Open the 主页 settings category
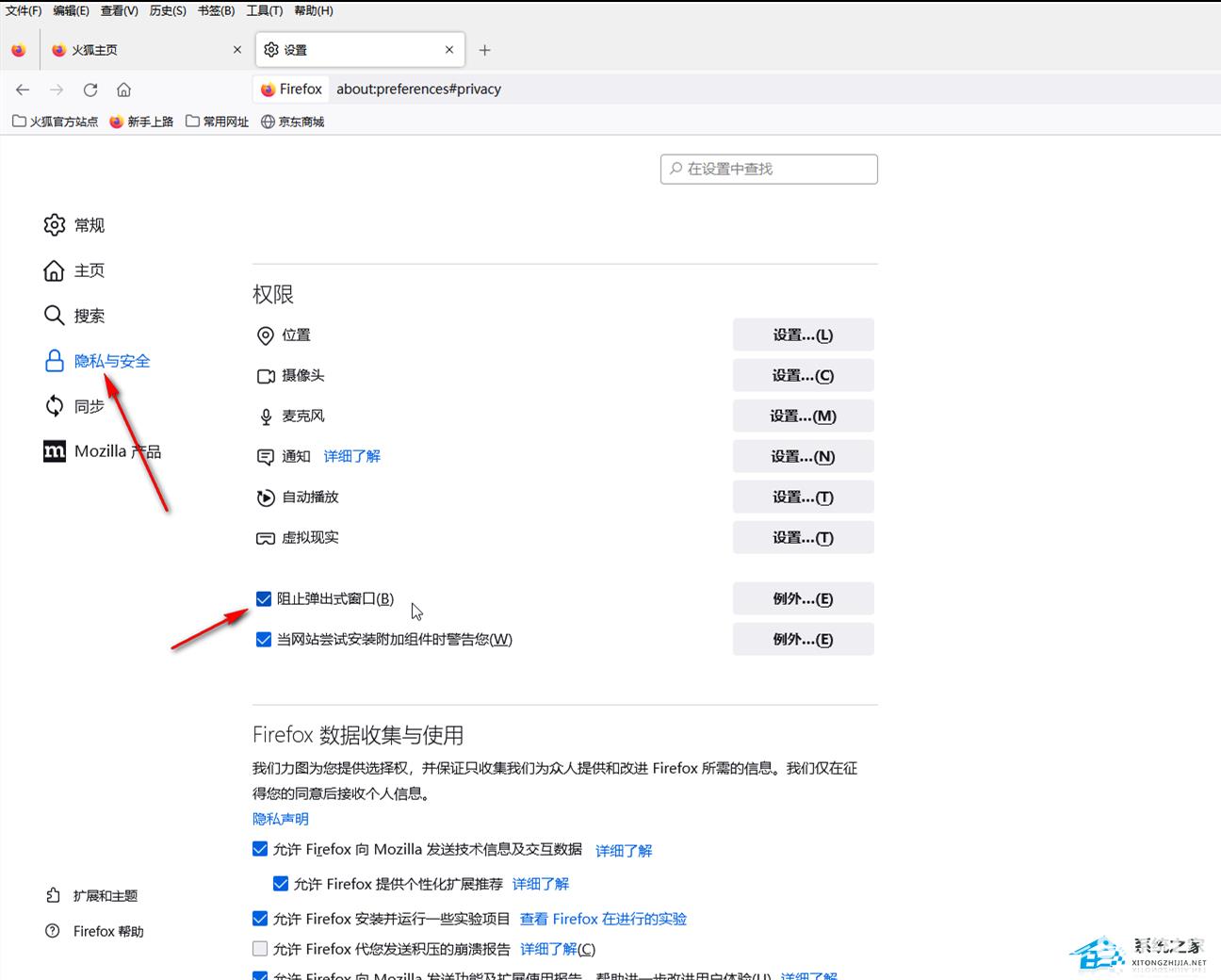The width and height of the screenshot is (1221, 980). point(74,270)
